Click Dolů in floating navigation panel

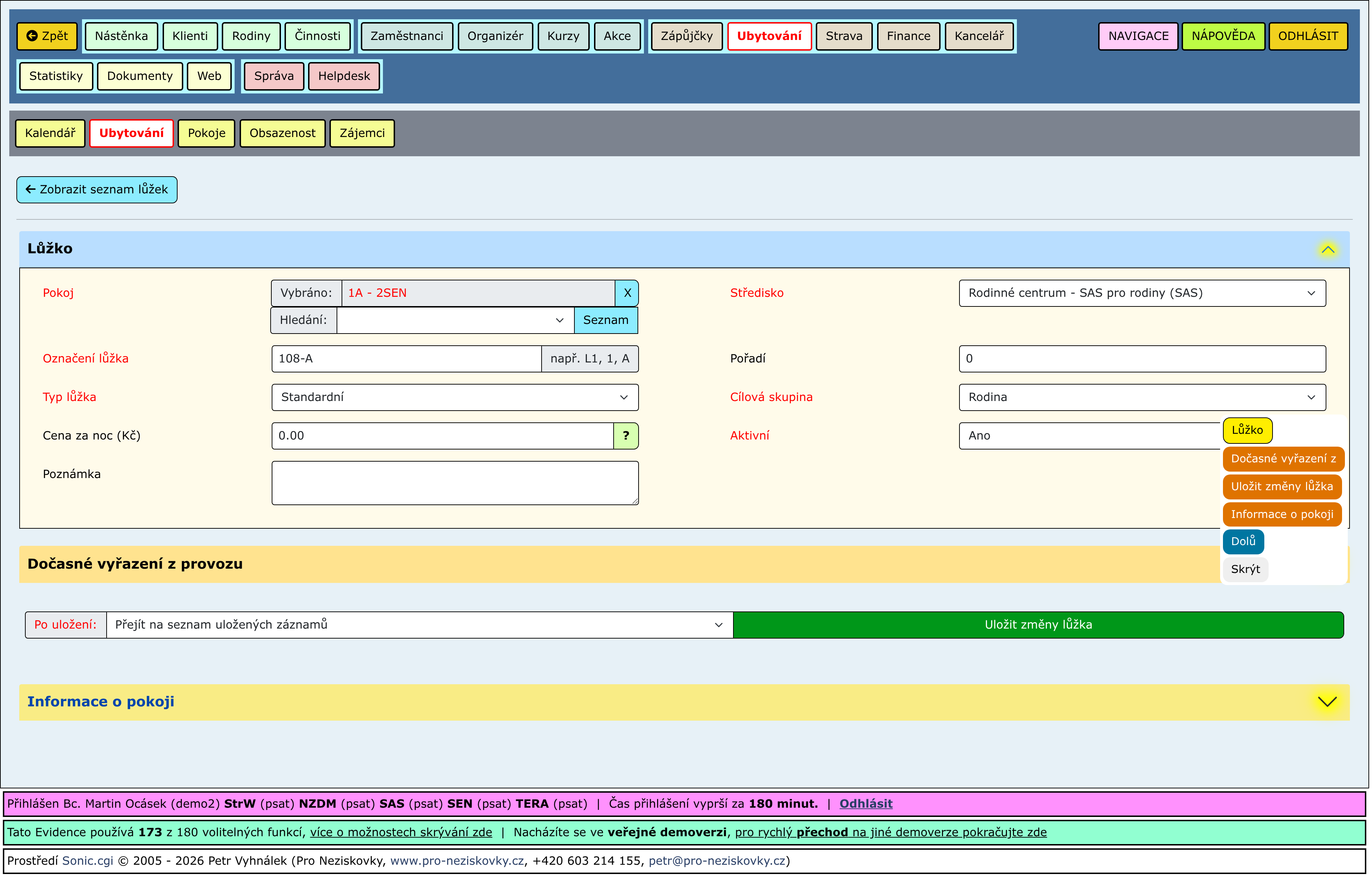point(1243,542)
